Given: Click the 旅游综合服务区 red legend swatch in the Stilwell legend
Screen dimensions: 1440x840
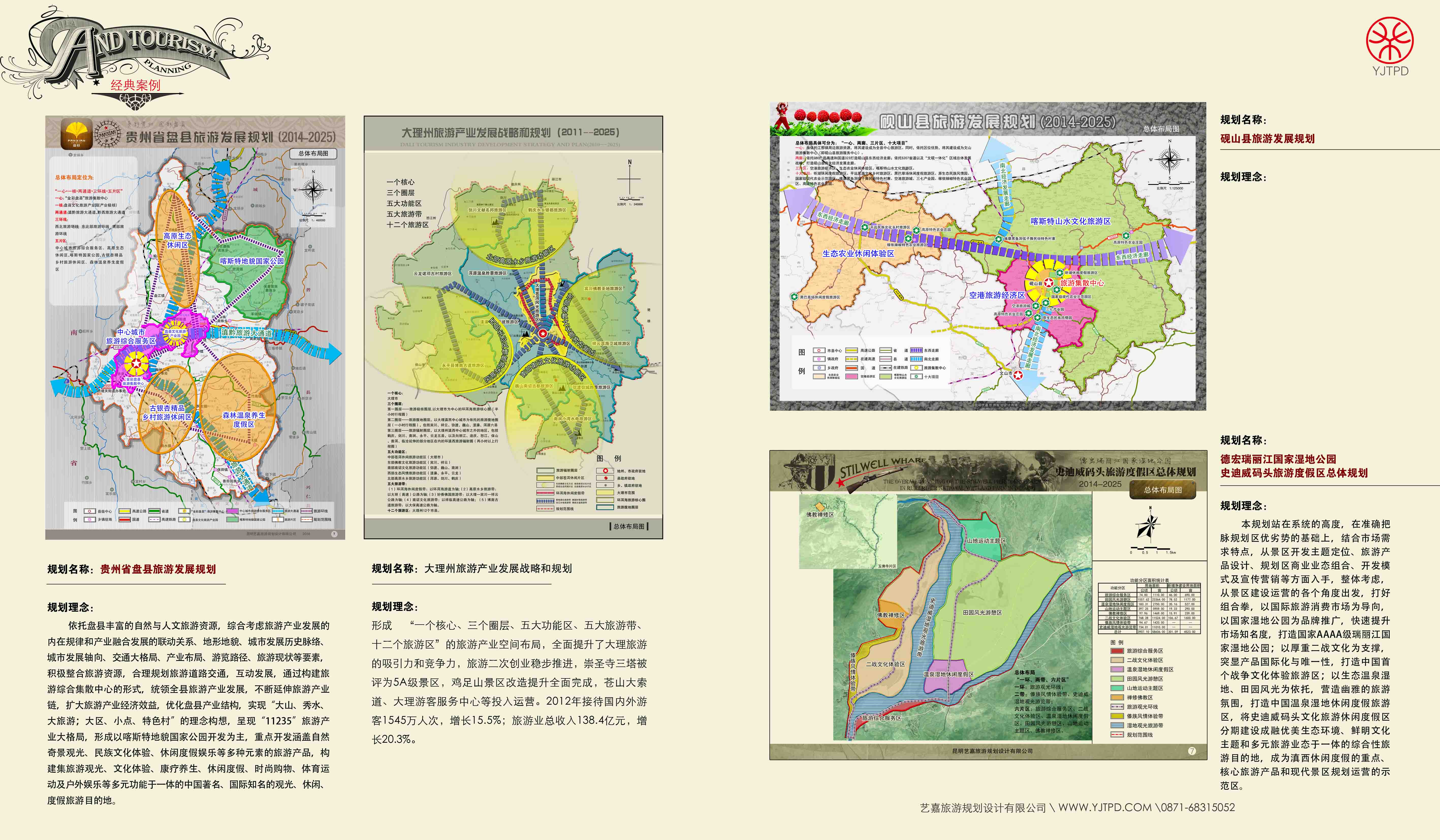Looking at the screenshot, I should coord(1117,651).
